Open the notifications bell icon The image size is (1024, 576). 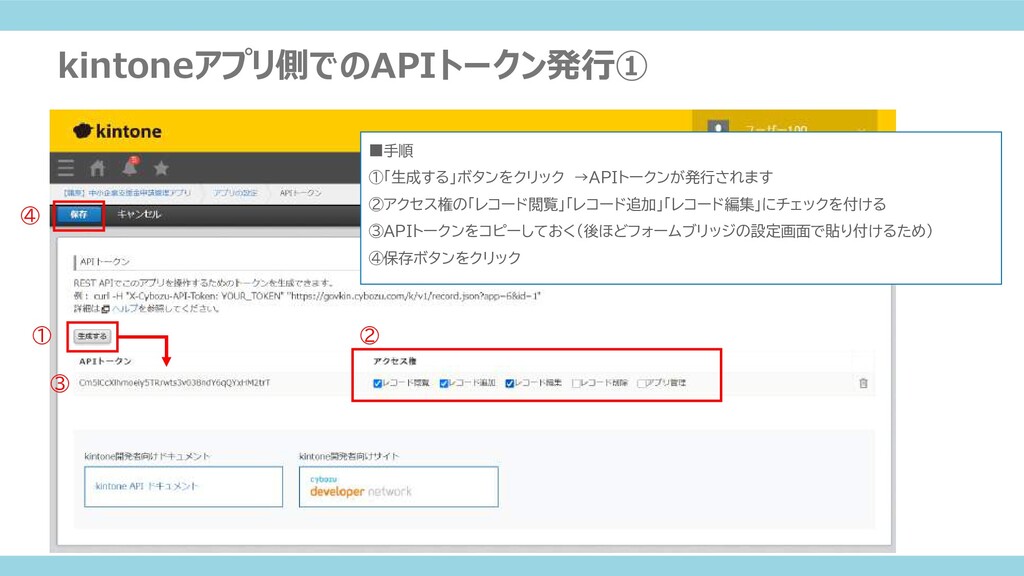[130, 168]
